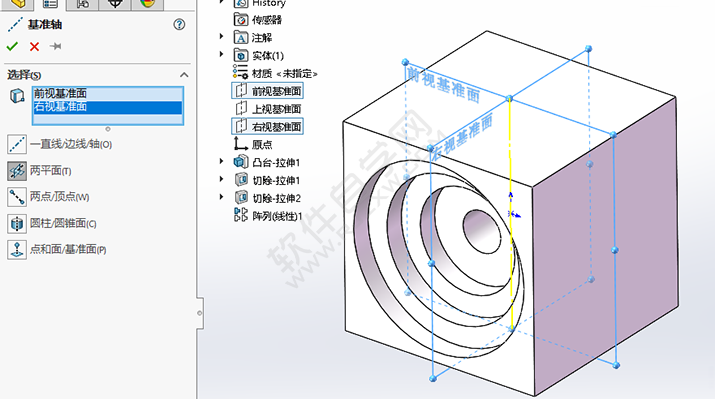
Task: Click the 材质 material icon
Action: 240,72
